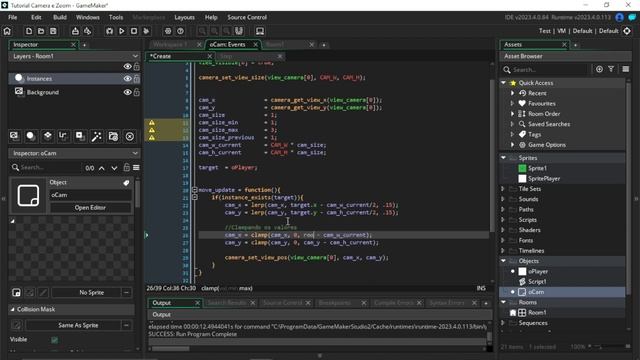Create a new project from the toolbar
This screenshot has width=640, height=360.
29,31
